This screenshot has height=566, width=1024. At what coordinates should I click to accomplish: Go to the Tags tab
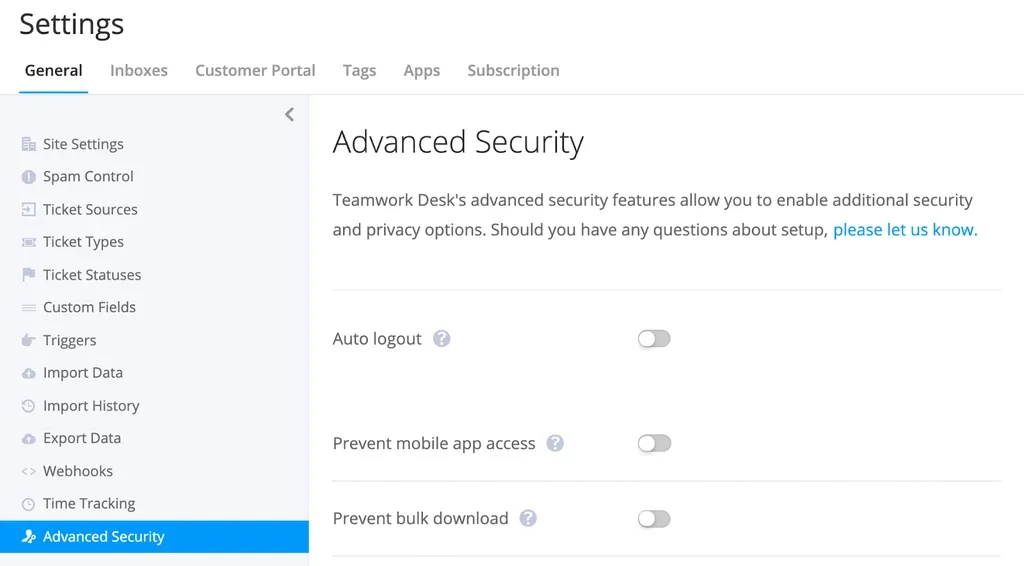[360, 71]
